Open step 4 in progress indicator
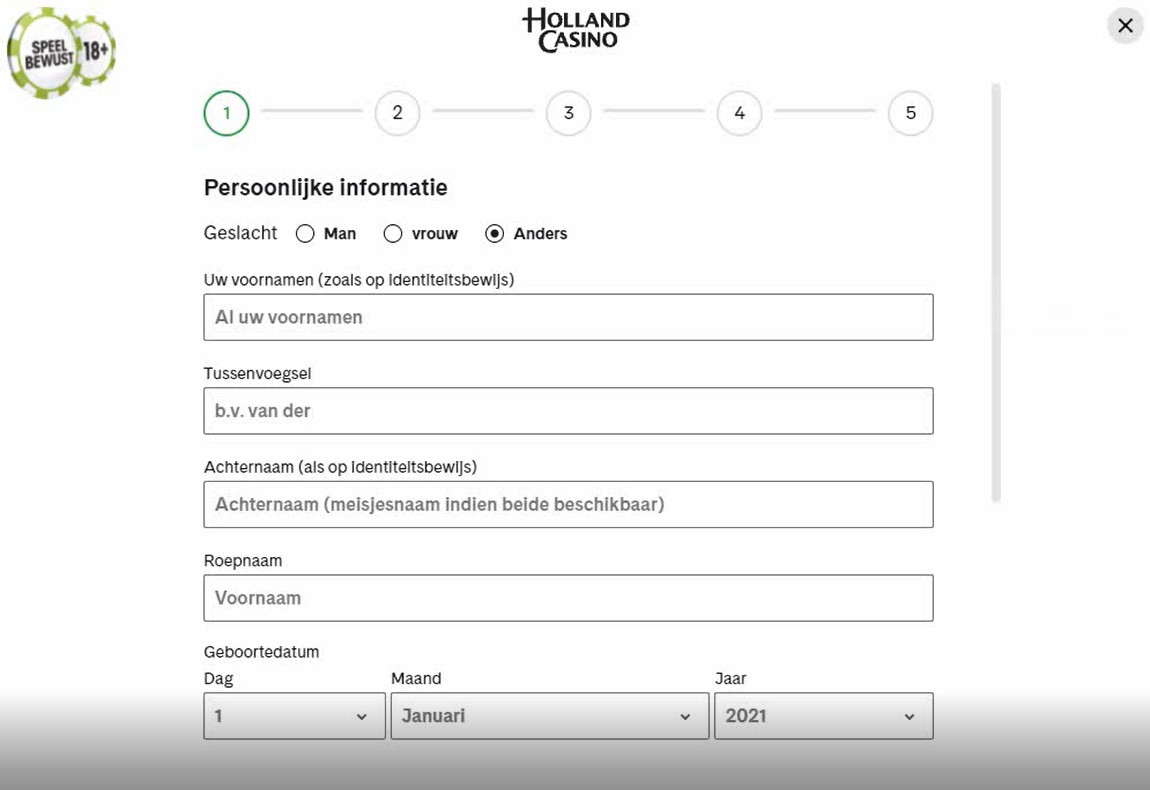This screenshot has height=790, width=1150. tap(739, 113)
